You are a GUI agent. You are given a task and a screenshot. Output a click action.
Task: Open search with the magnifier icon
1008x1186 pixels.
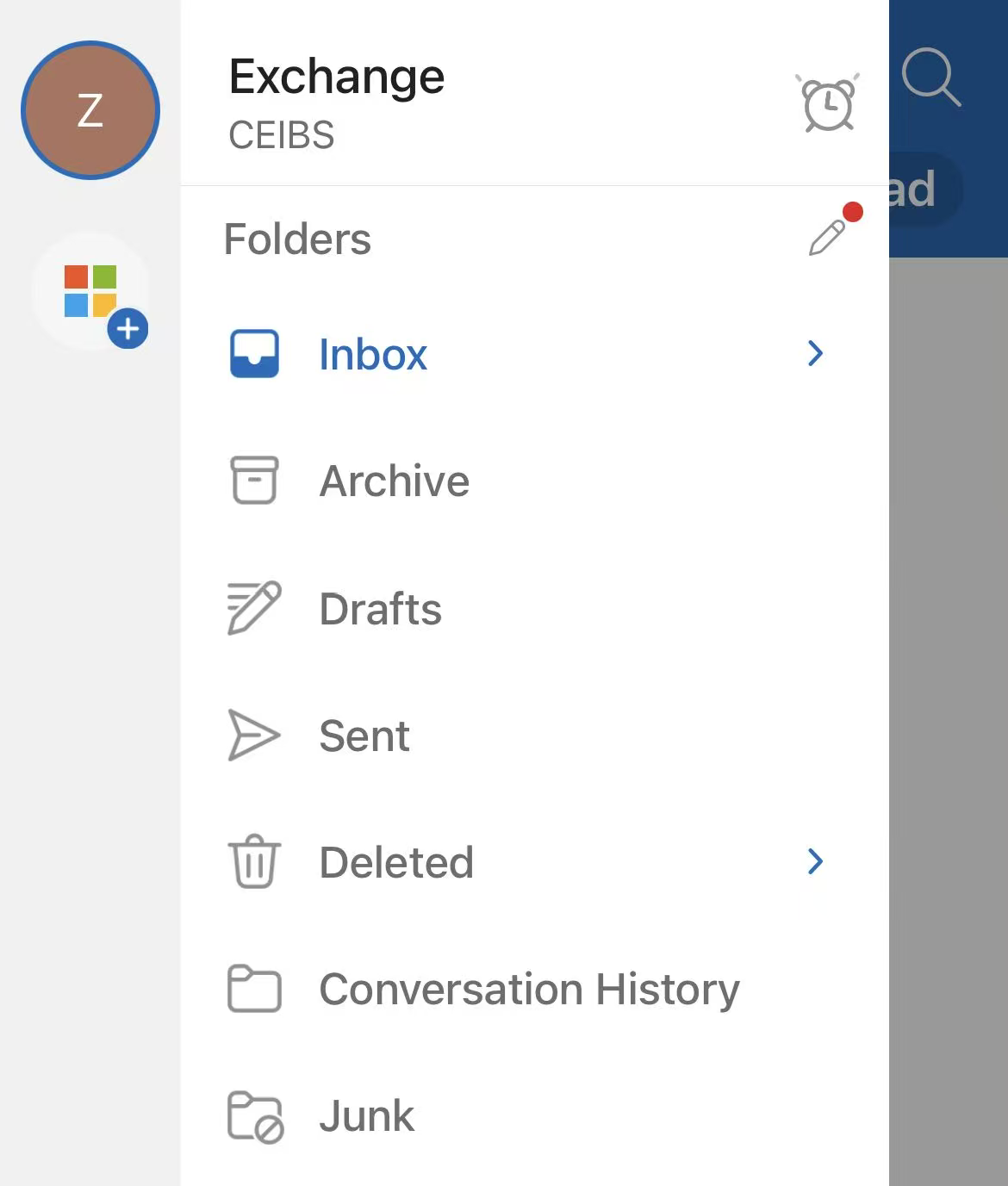click(x=930, y=78)
